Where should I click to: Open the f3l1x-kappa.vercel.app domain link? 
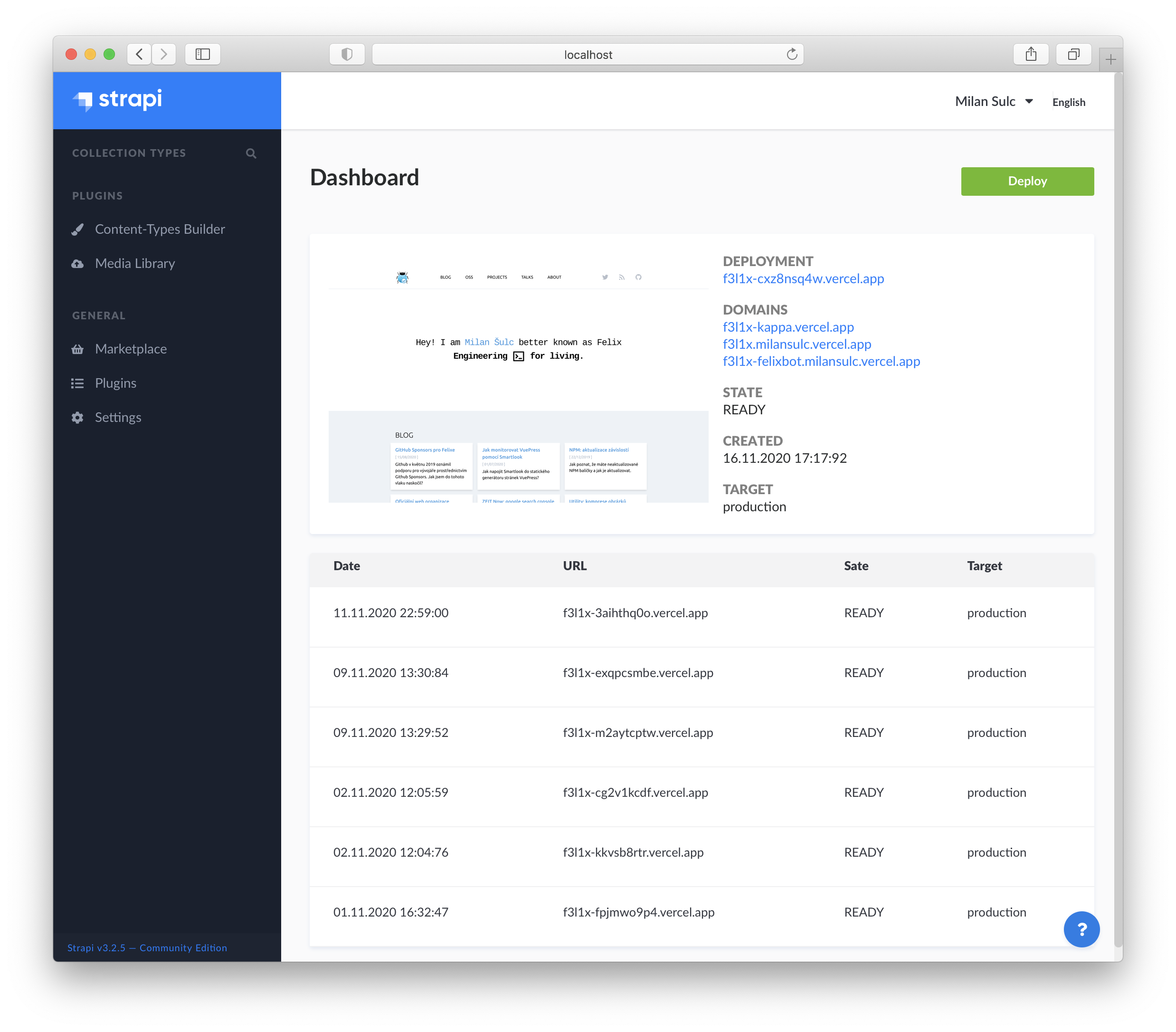click(788, 327)
